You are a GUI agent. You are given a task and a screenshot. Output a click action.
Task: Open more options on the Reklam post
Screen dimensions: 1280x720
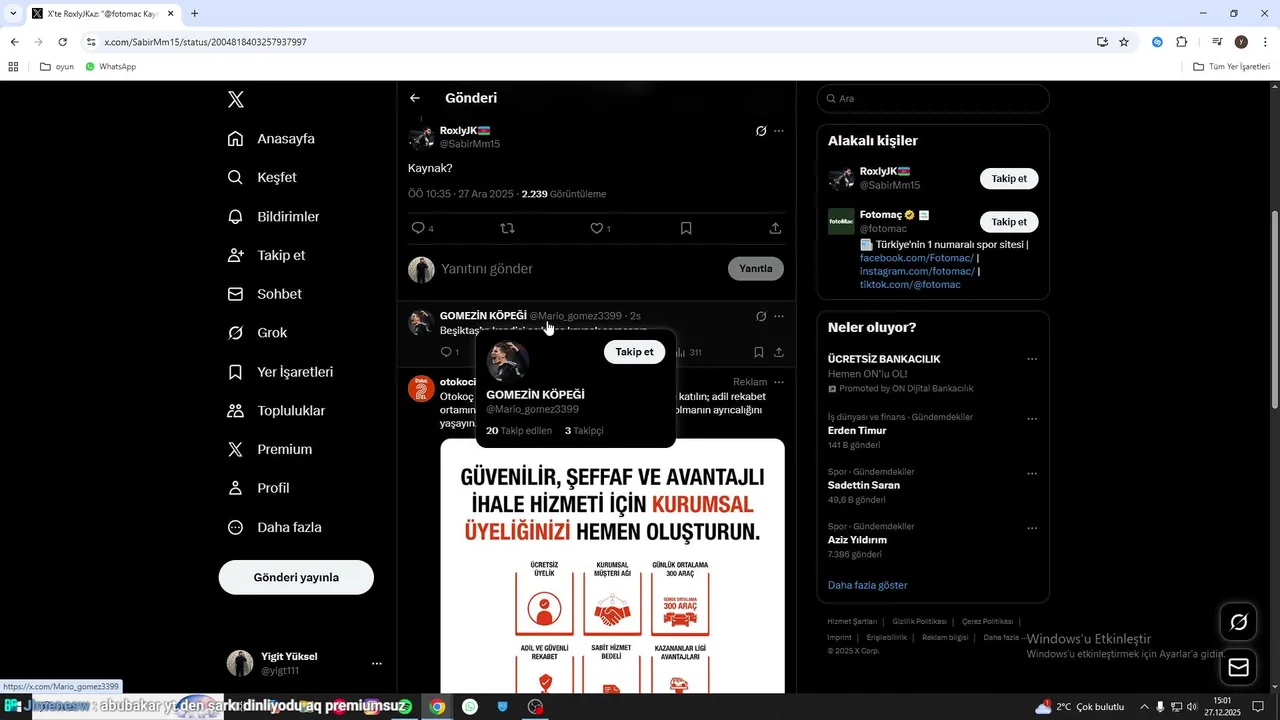pyautogui.click(x=779, y=382)
